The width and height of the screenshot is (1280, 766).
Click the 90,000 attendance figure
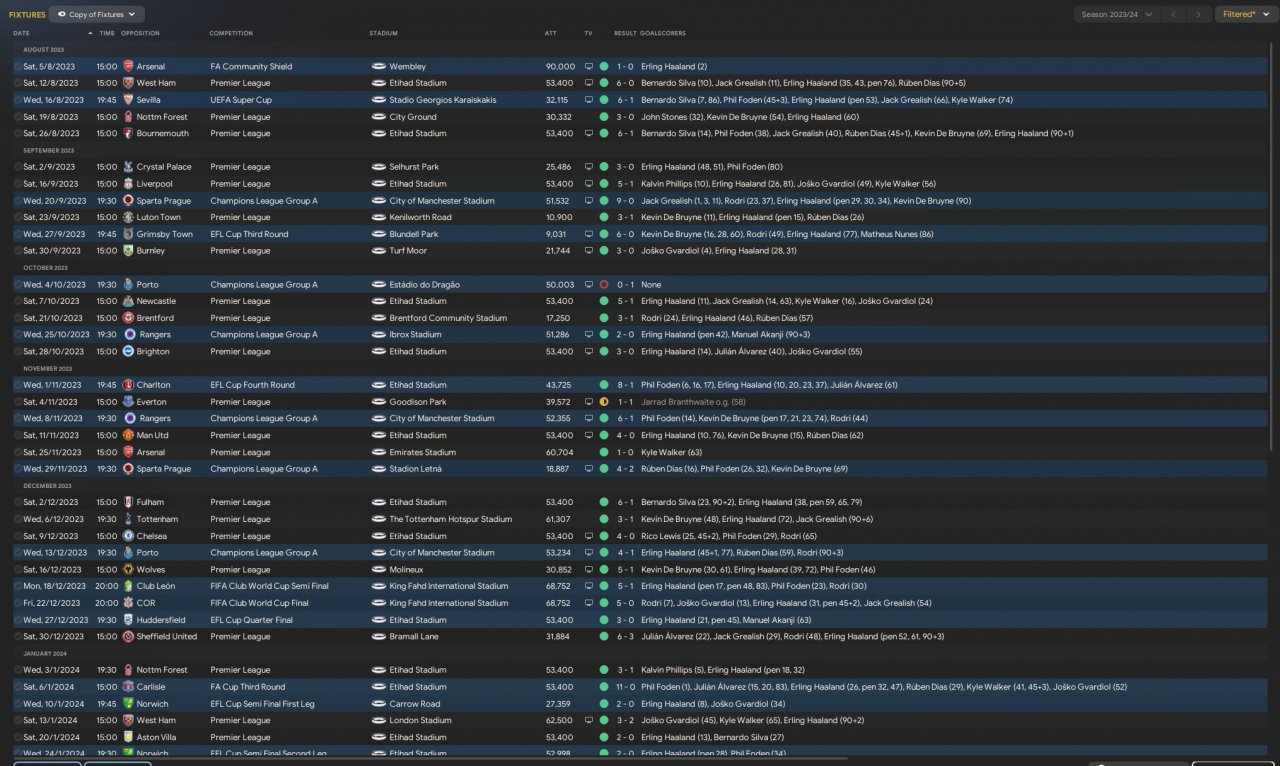tap(559, 67)
